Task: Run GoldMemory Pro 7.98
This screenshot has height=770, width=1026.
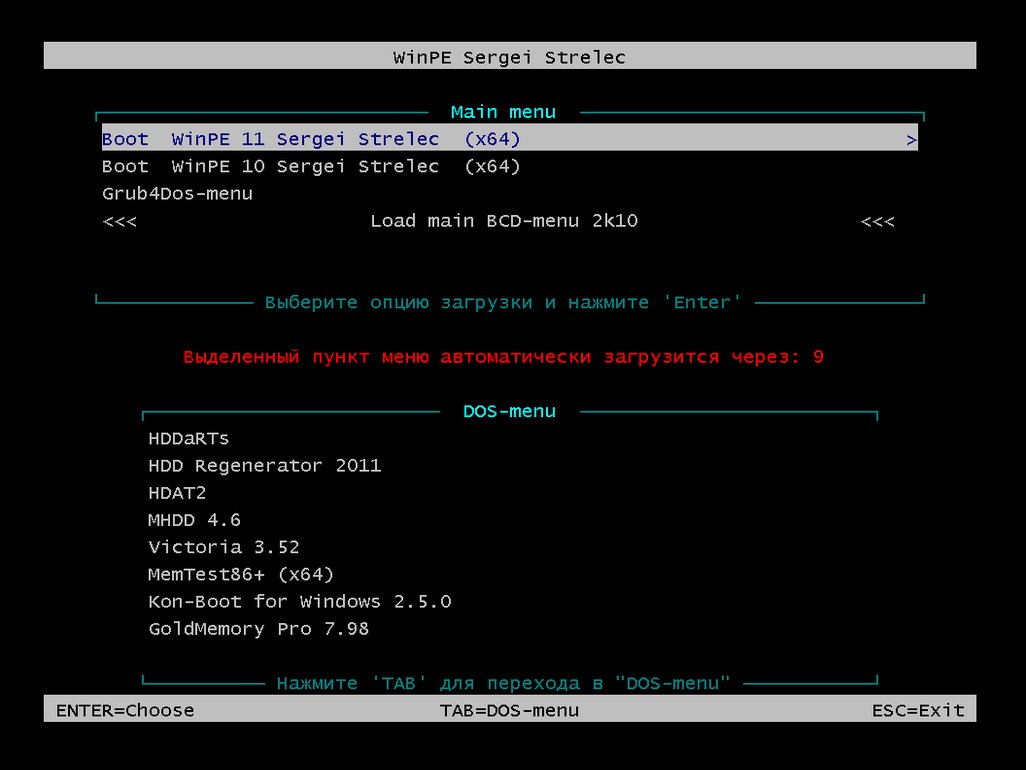Action: (258, 629)
